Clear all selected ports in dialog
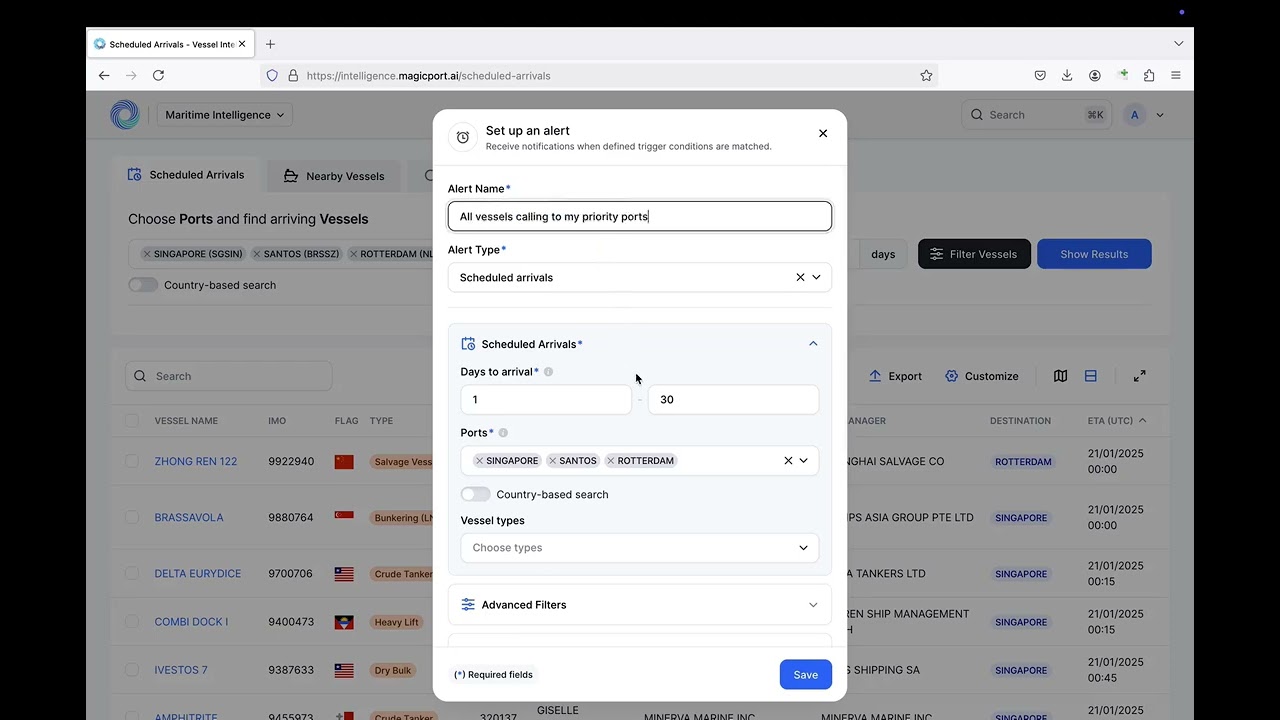The width and height of the screenshot is (1280, 720). tap(788, 461)
